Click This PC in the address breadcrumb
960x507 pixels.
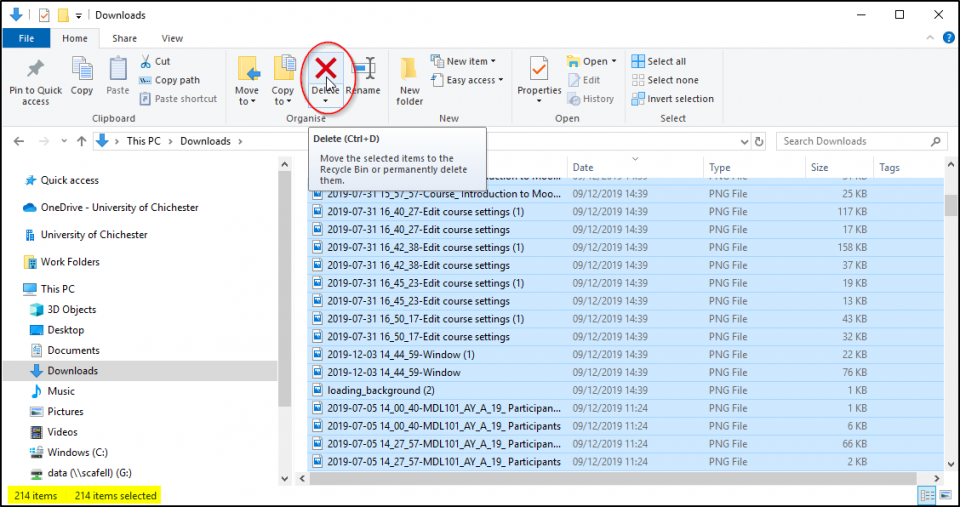[x=143, y=141]
